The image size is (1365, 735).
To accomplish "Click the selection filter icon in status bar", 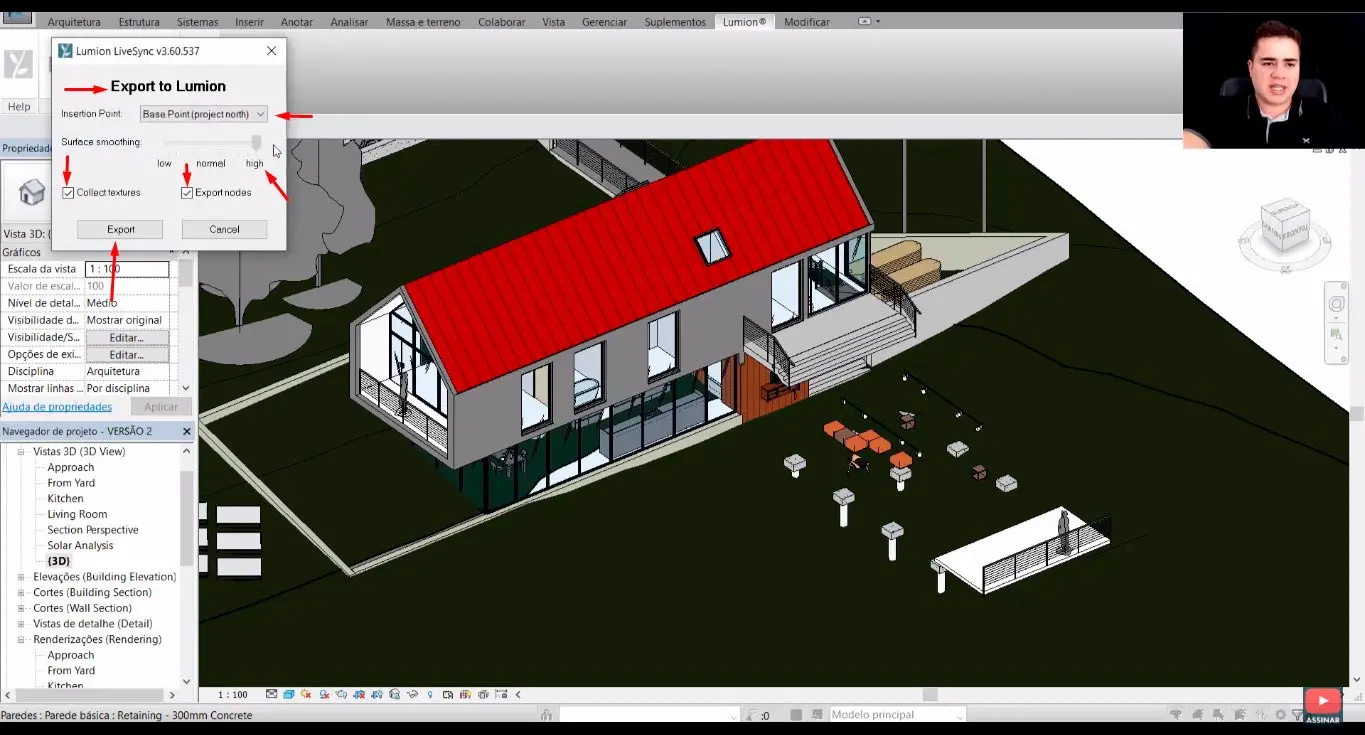I will tap(1297, 715).
